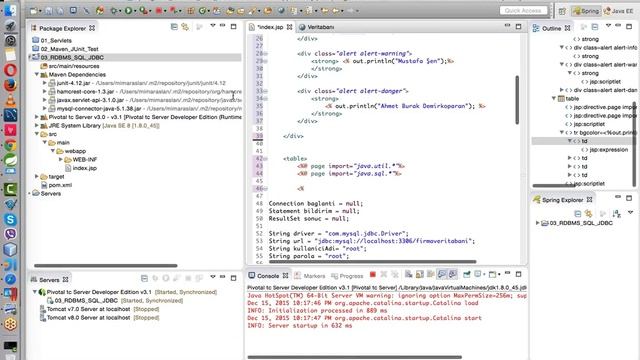Expand the target folder

click(x=37, y=177)
